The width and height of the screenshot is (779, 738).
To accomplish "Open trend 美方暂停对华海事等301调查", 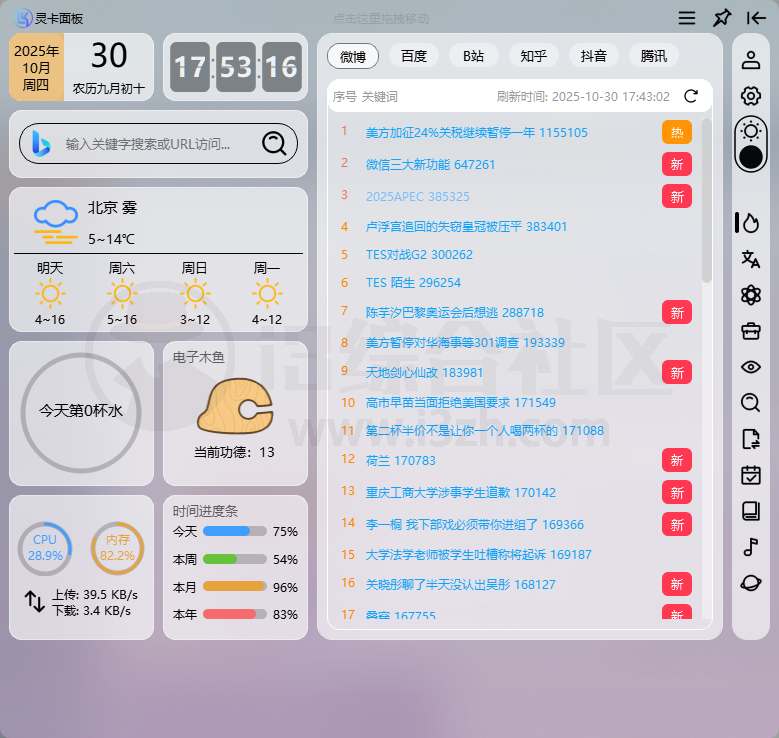I will [x=465, y=342].
